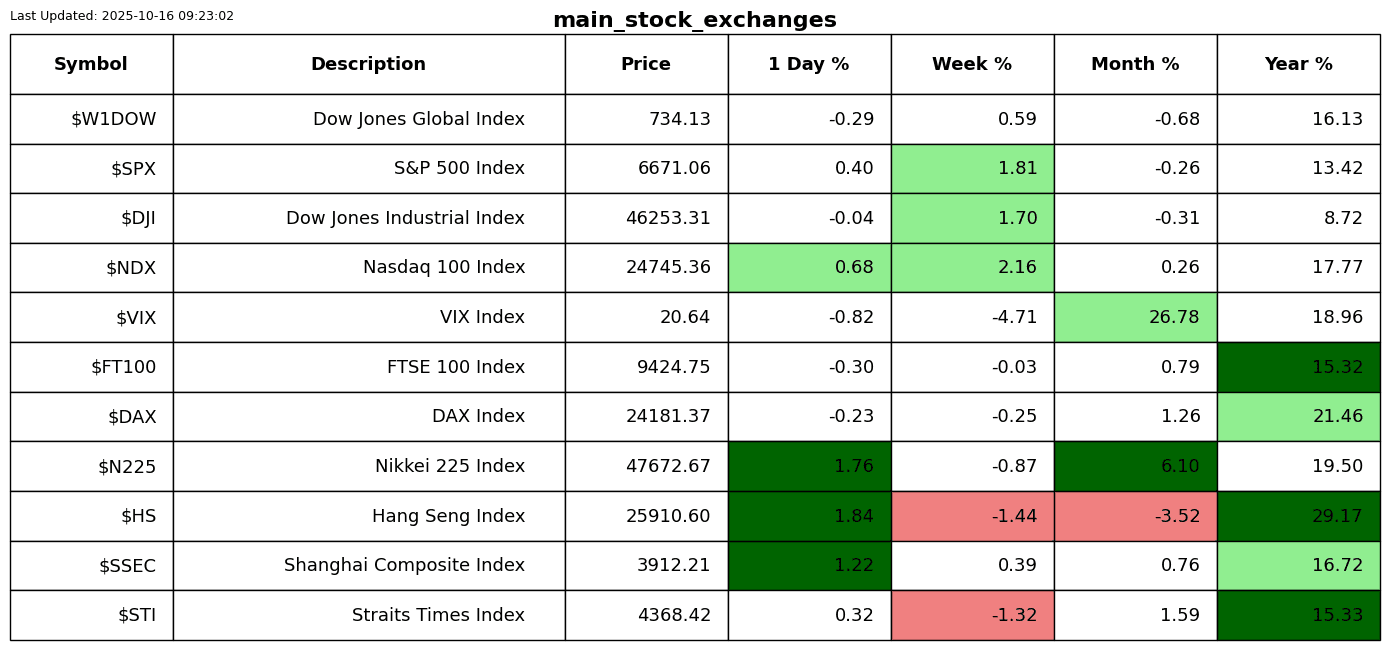1390x650 pixels.
Task: Click the dark green 29.17 year cell
Action: pos(1298,516)
